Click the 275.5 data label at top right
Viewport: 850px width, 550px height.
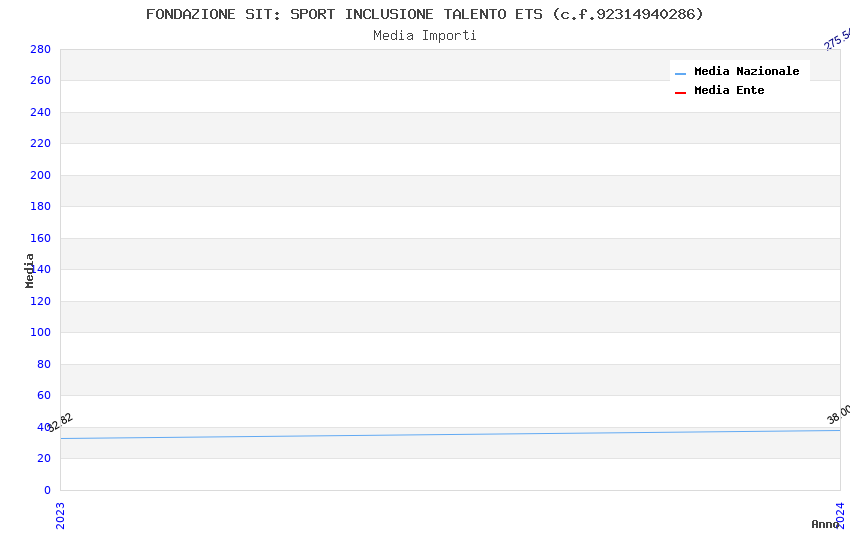coord(837,40)
